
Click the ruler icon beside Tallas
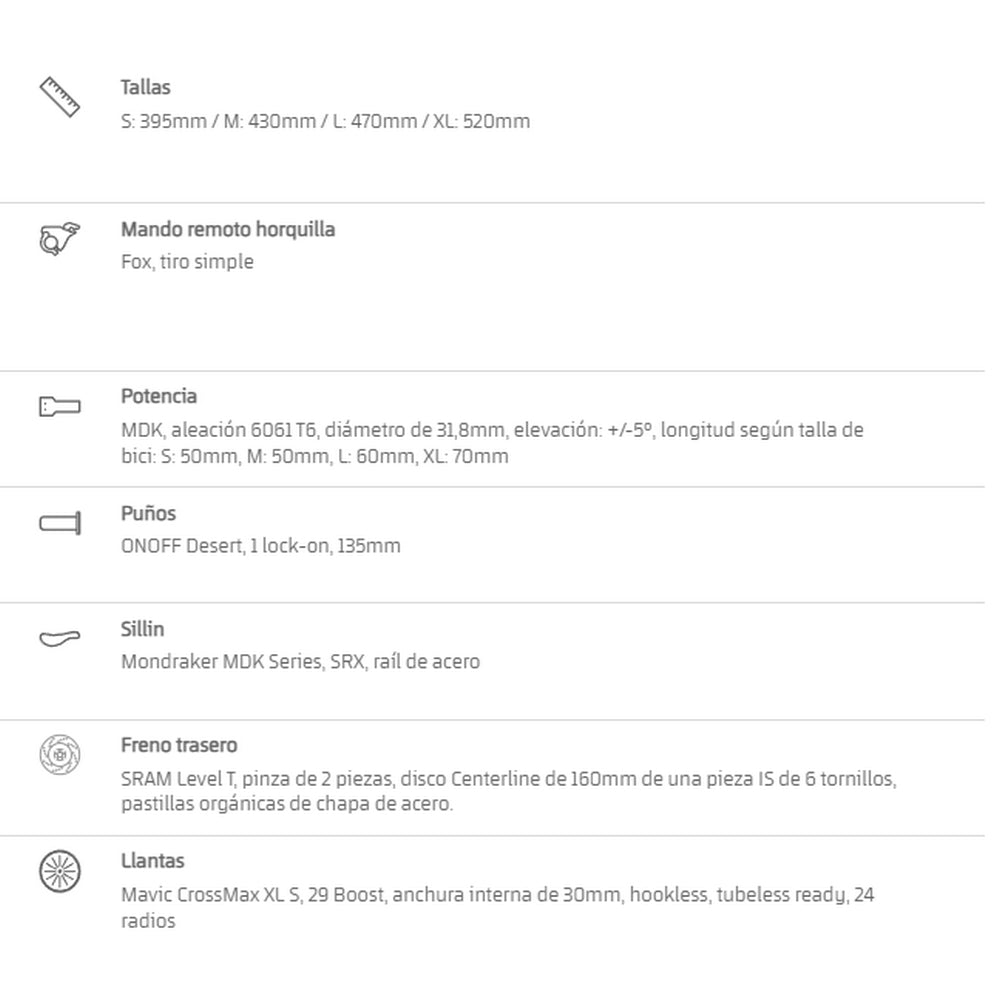60,97
